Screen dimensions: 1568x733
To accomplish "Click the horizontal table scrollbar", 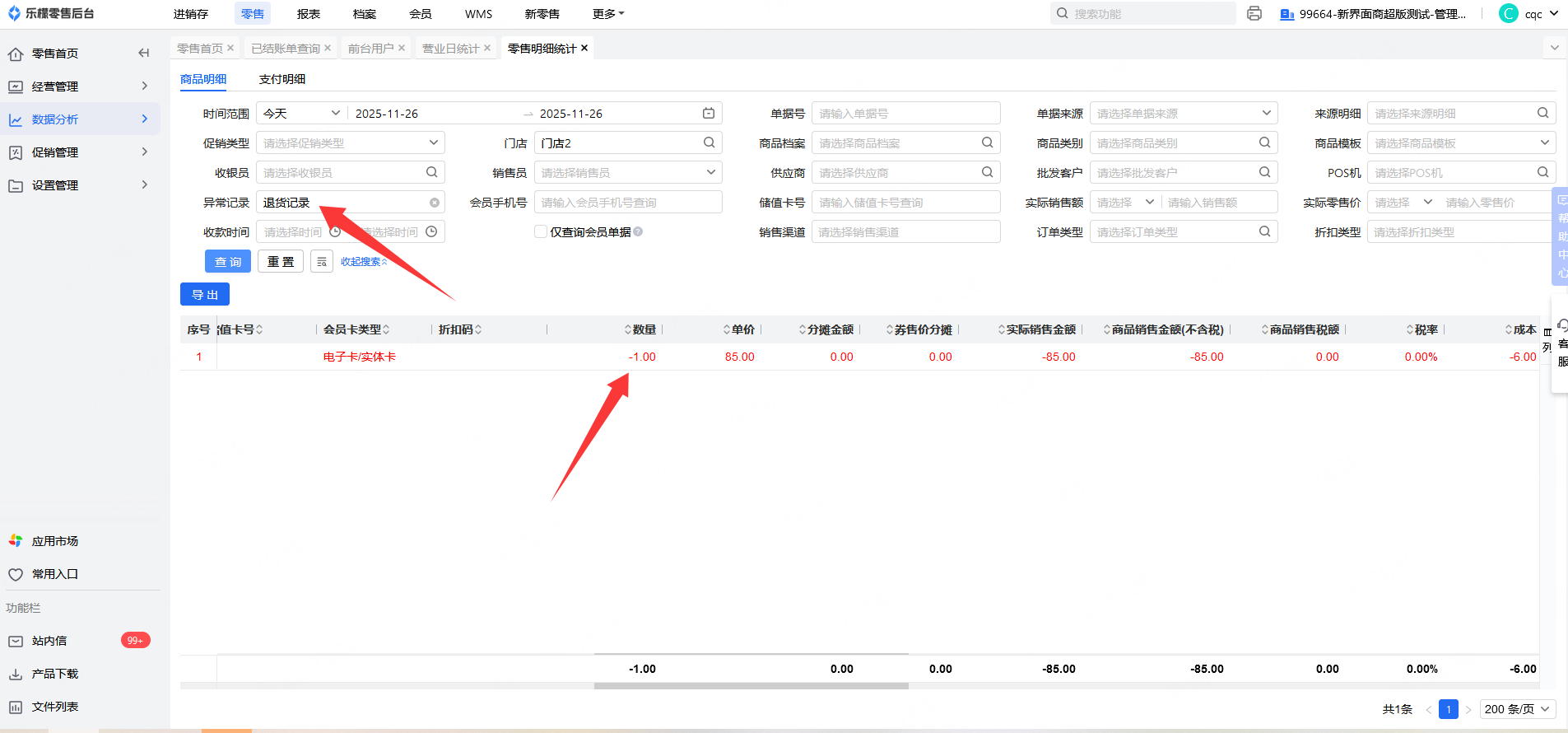I will [x=751, y=685].
